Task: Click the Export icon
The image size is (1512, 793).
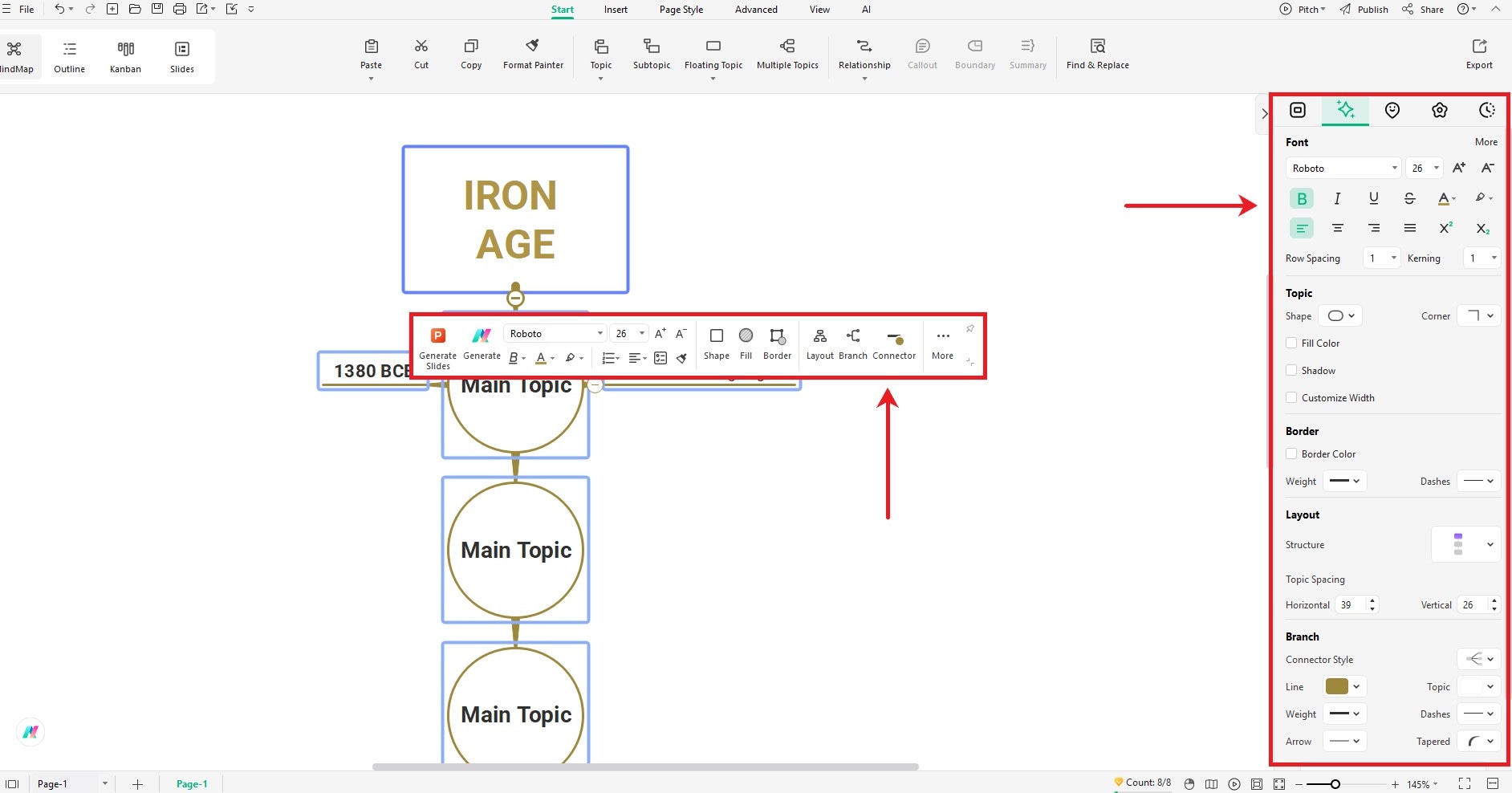Action: [1479, 47]
